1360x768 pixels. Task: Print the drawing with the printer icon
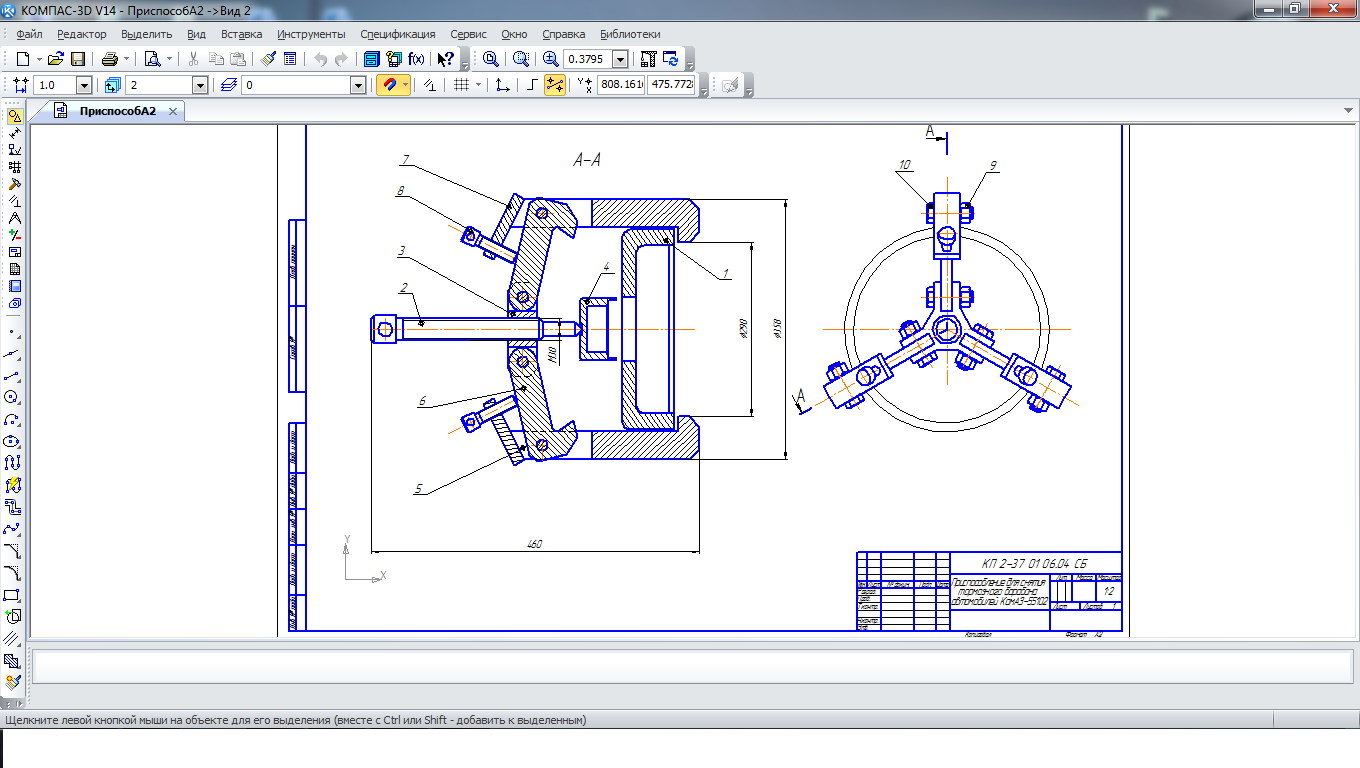(110, 59)
